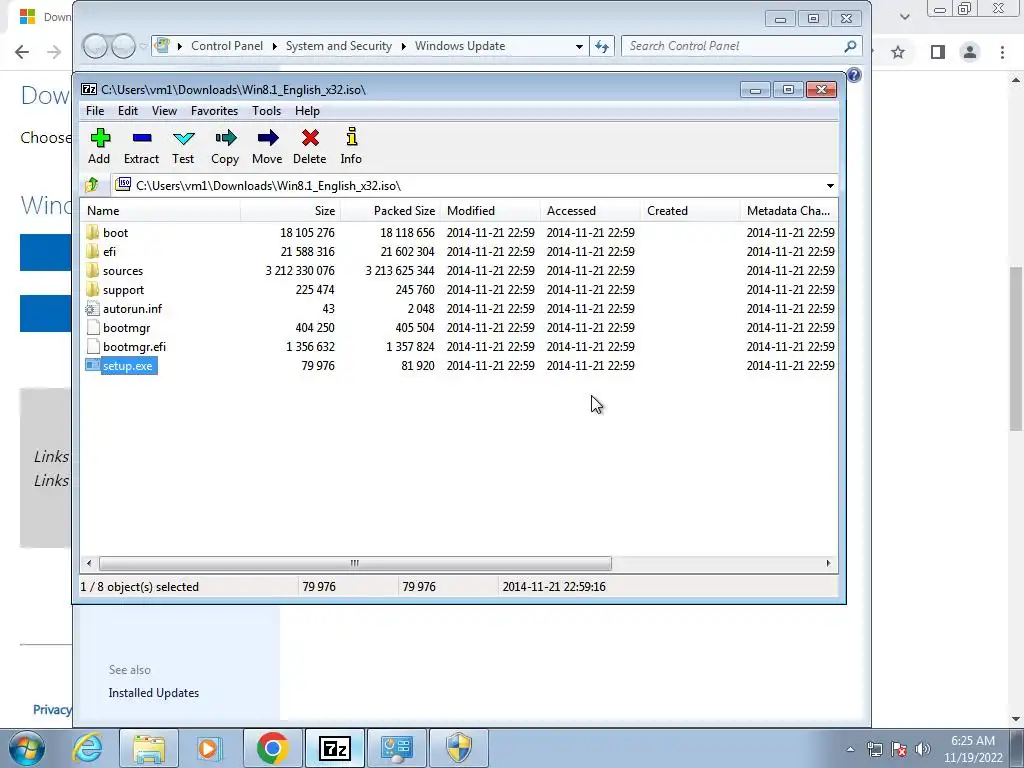Click the horizontal scrollbar right arrow
Viewport: 1024px width, 768px height.
(x=828, y=563)
